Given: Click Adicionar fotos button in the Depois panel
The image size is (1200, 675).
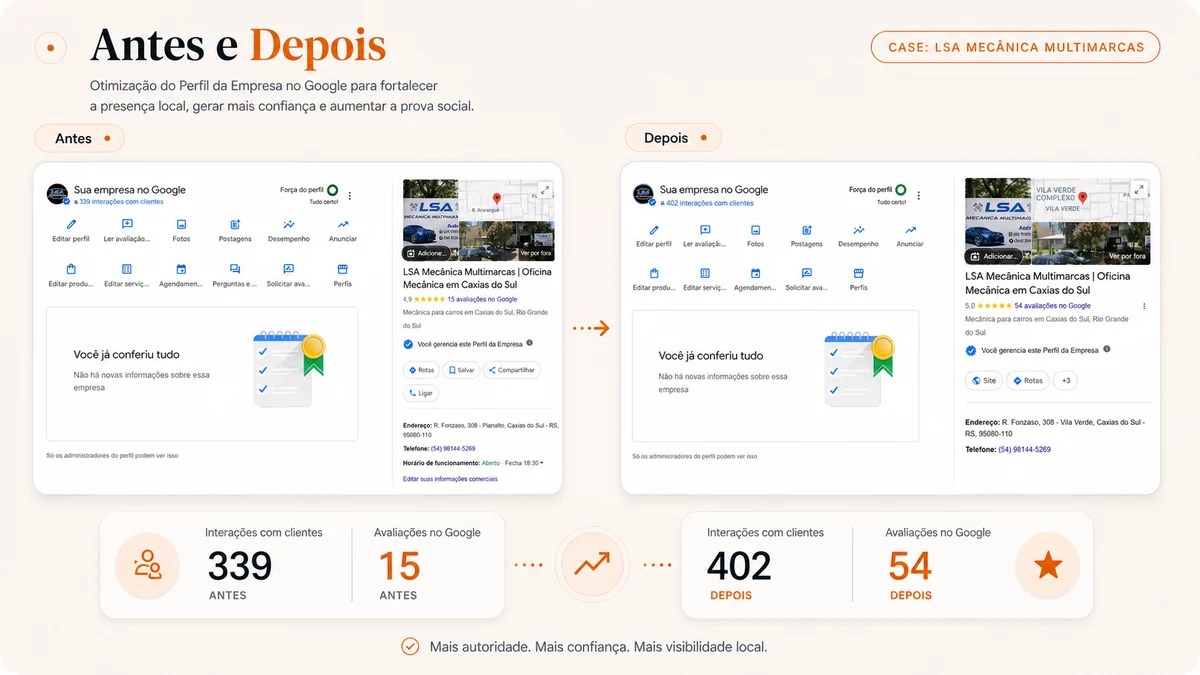Looking at the screenshot, I should (993, 257).
